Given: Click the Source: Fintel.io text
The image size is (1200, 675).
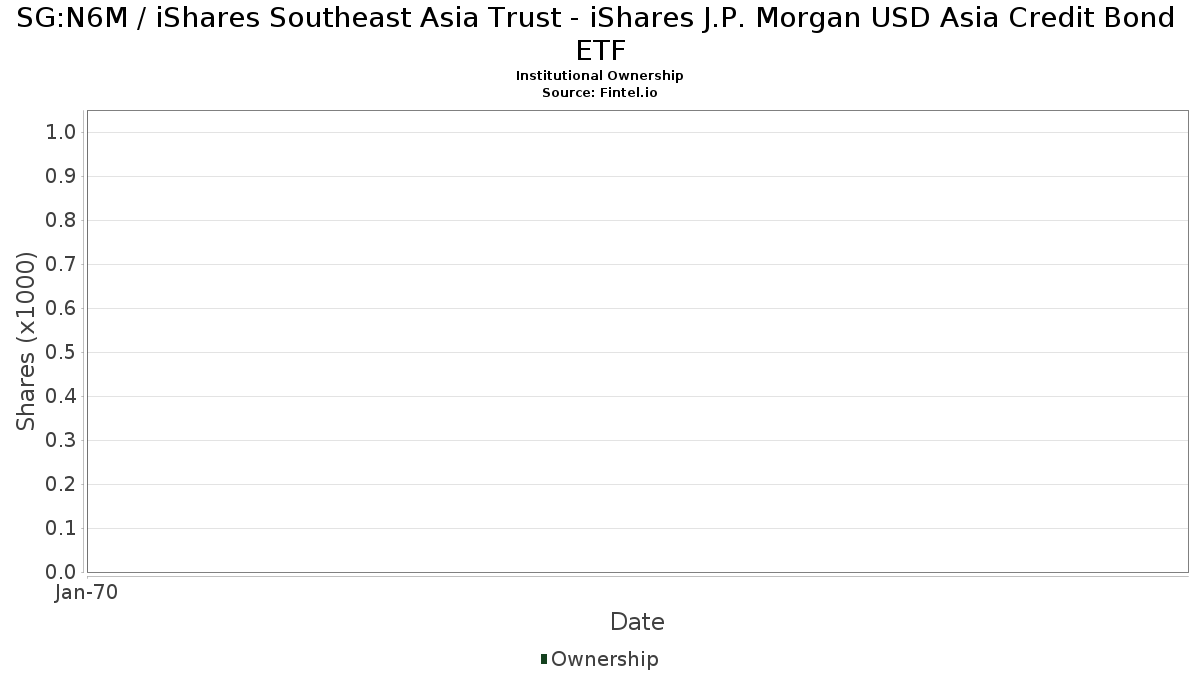Looking at the screenshot, I should 600,92.
